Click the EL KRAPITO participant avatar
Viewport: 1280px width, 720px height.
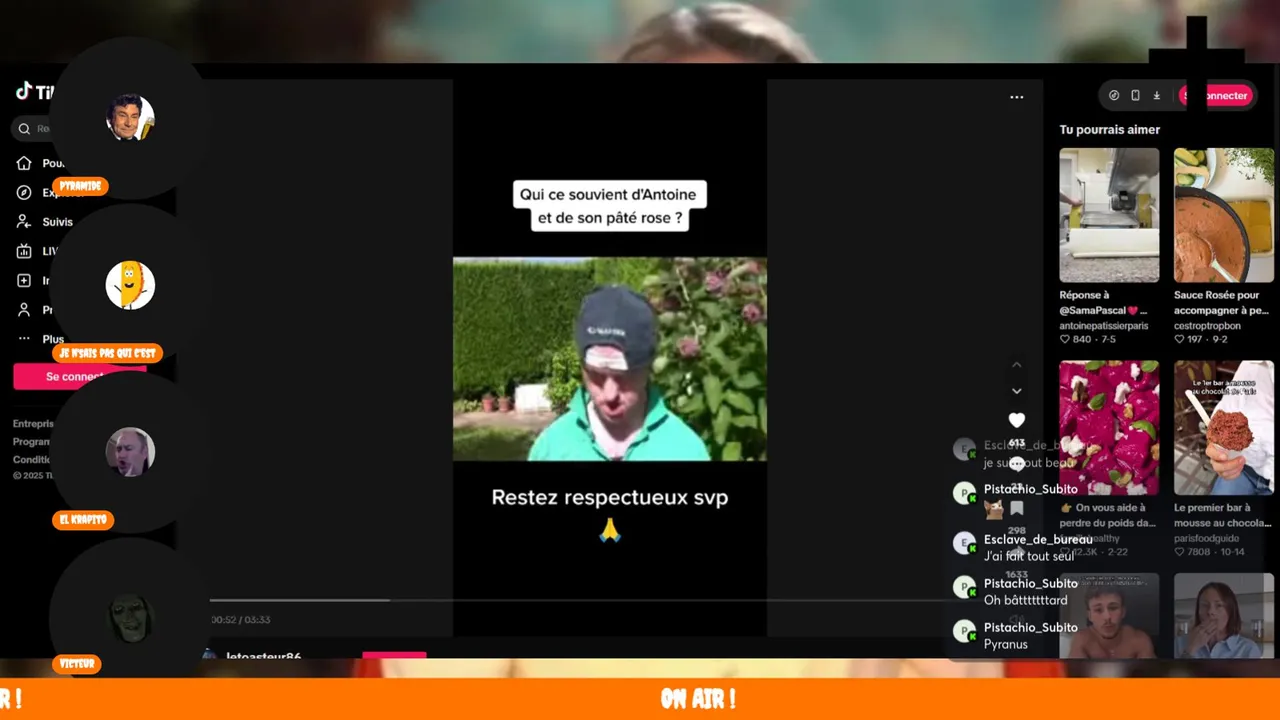tap(130, 452)
